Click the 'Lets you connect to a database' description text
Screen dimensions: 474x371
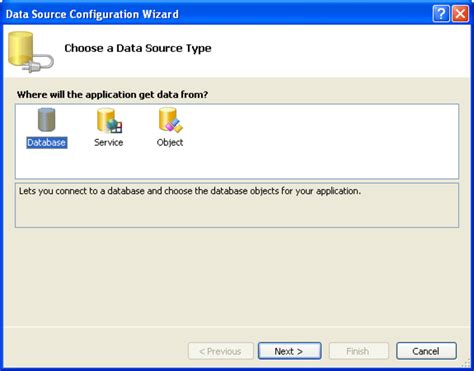click(190, 191)
